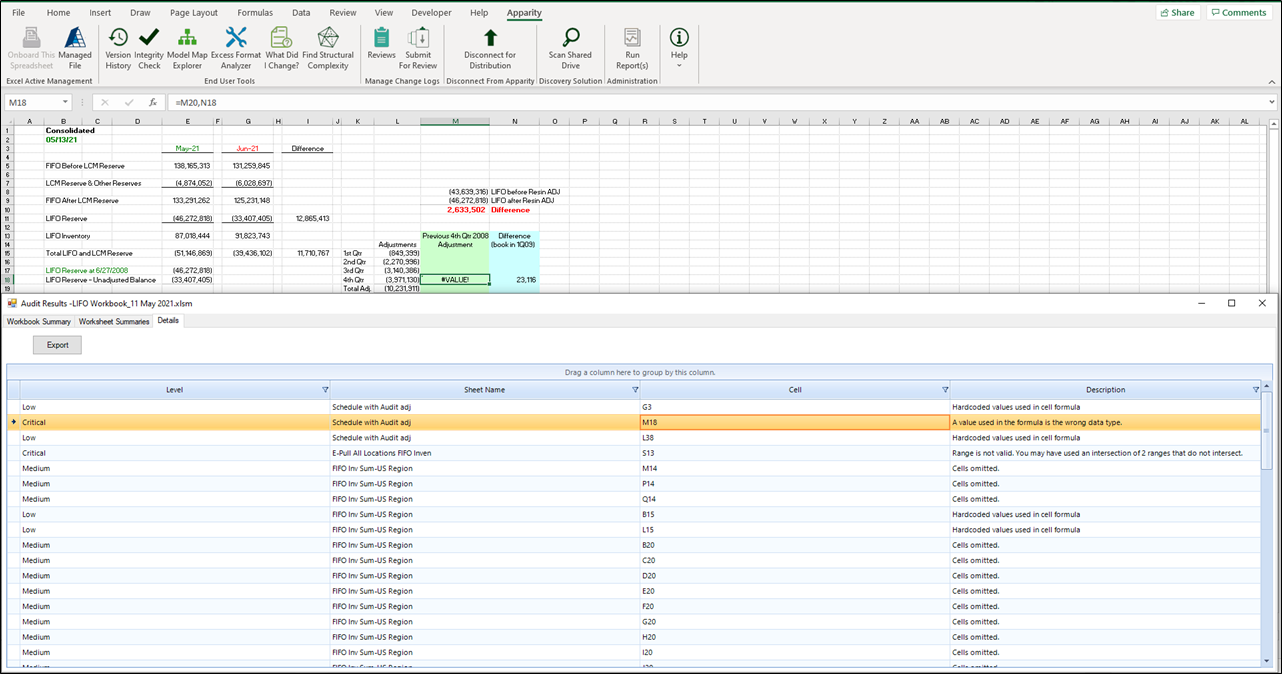Screen dimensions: 1282x674
Task: Open the Description column filter dropdown
Action: point(1256,390)
